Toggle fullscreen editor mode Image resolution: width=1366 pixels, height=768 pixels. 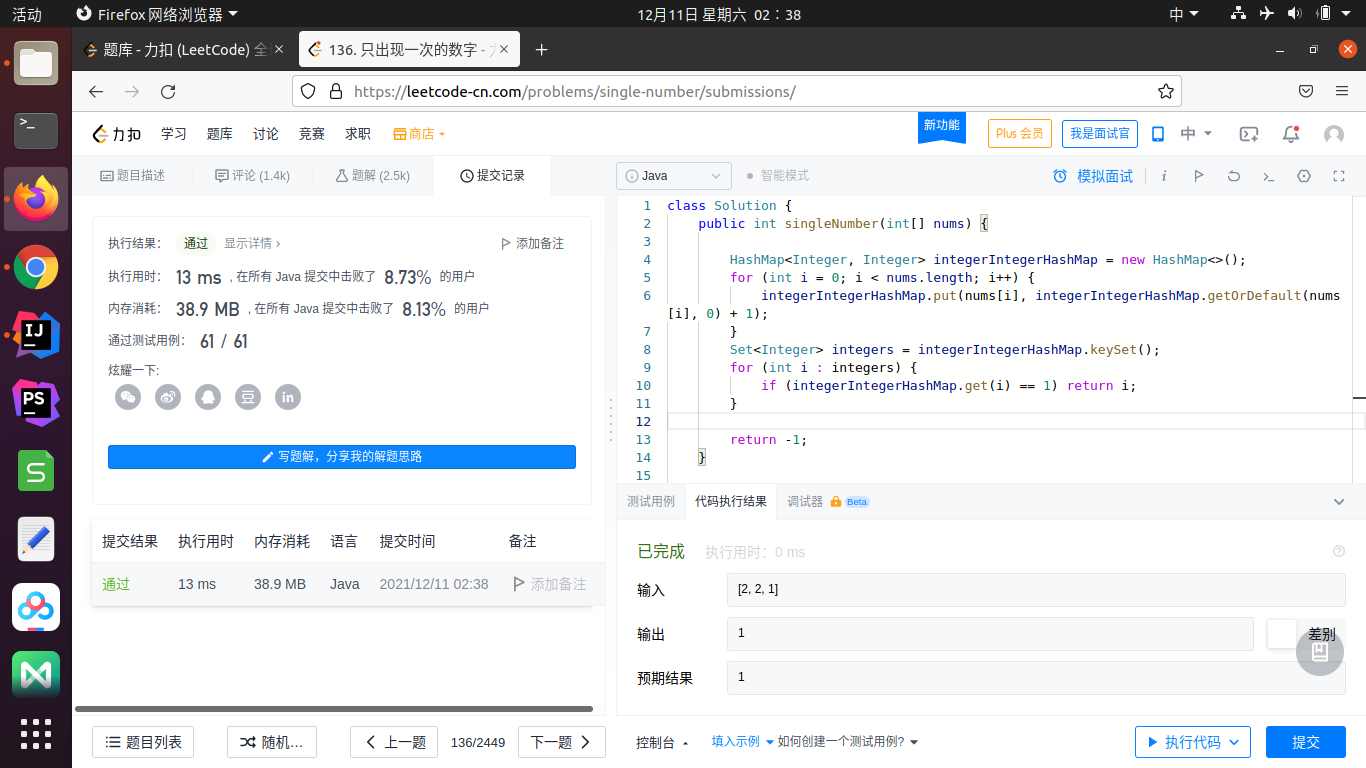[x=1339, y=176]
